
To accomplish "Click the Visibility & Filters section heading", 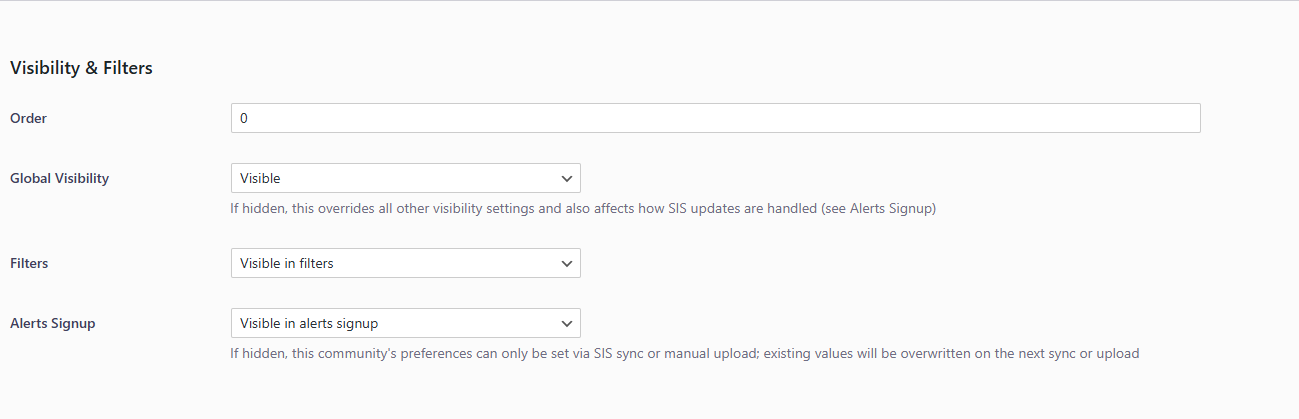I will pyautogui.click(x=81, y=68).
